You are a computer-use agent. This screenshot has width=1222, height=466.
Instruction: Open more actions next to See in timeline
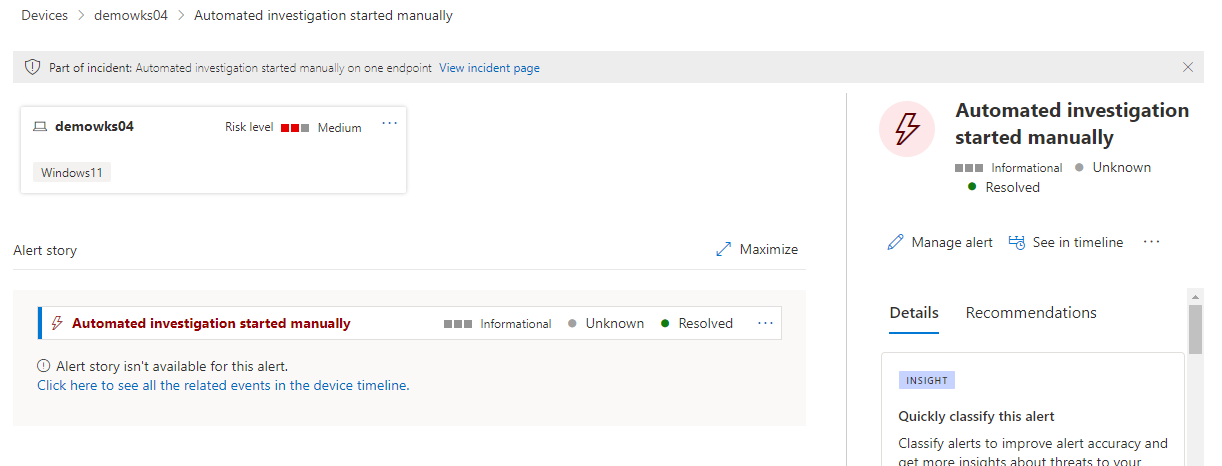click(x=1151, y=242)
